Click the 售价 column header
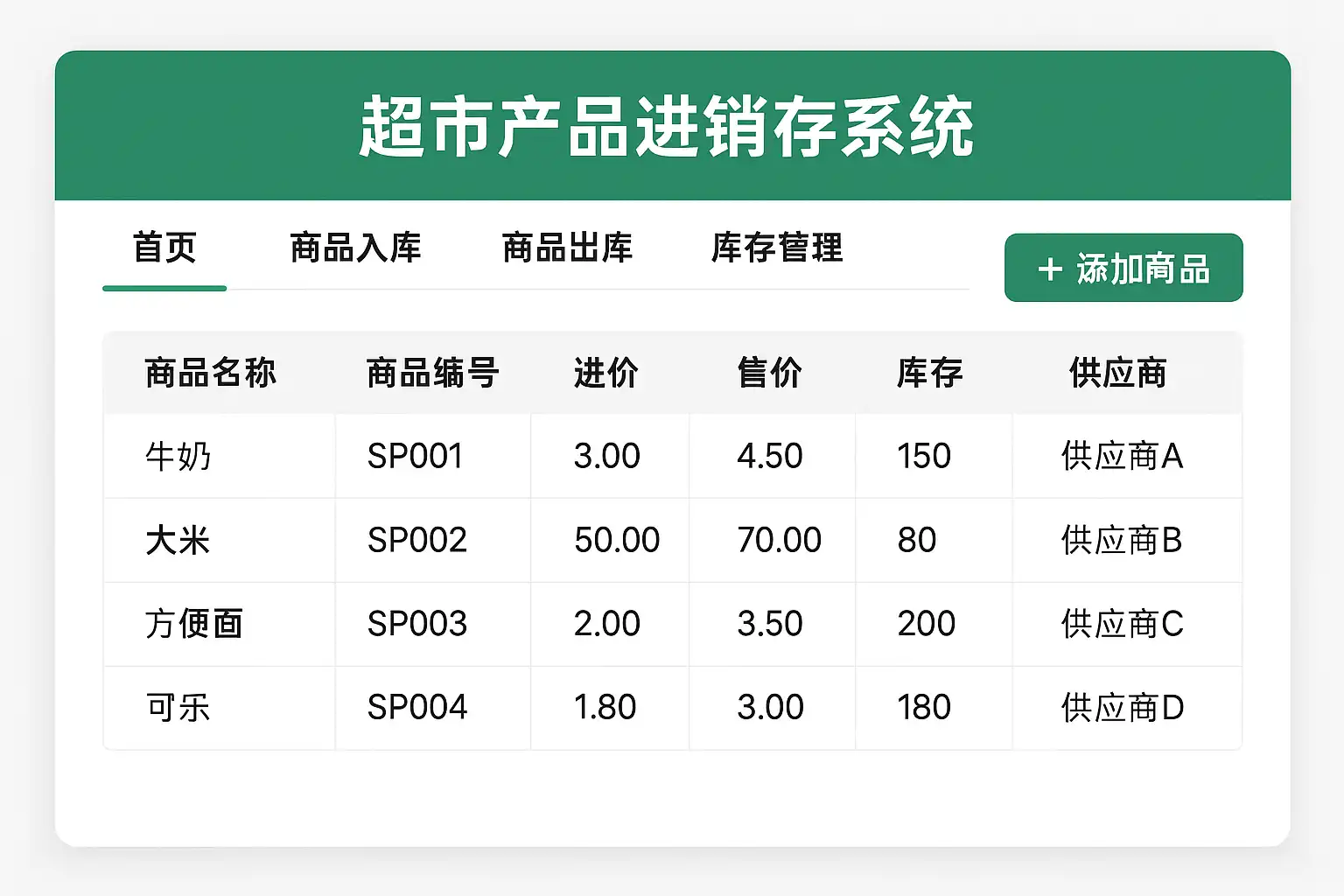The height and width of the screenshot is (896, 1344). [x=770, y=374]
